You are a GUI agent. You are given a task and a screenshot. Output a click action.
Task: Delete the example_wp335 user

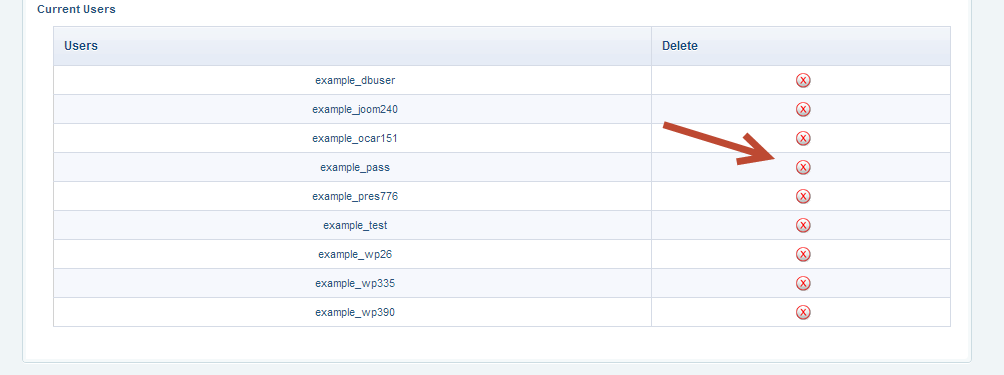(x=803, y=283)
